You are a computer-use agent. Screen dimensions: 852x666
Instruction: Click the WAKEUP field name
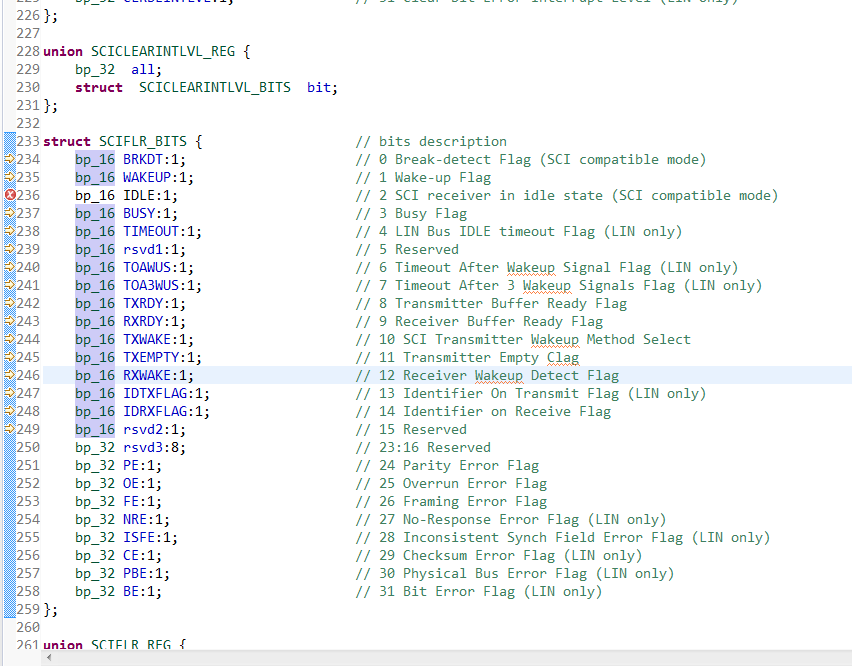click(x=147, y=177)
